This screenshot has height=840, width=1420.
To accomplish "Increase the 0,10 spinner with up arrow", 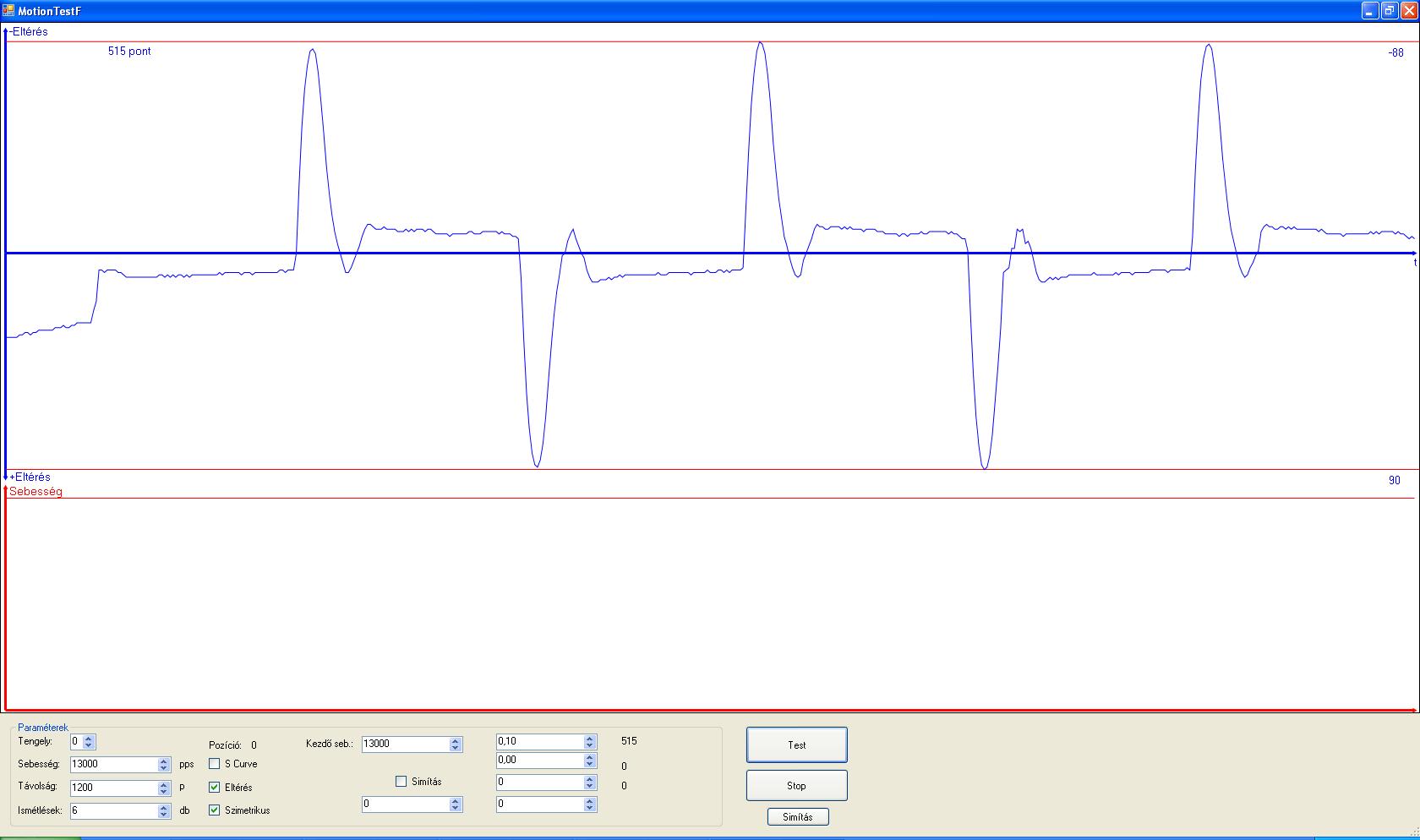I will click(x=590, y=738).
